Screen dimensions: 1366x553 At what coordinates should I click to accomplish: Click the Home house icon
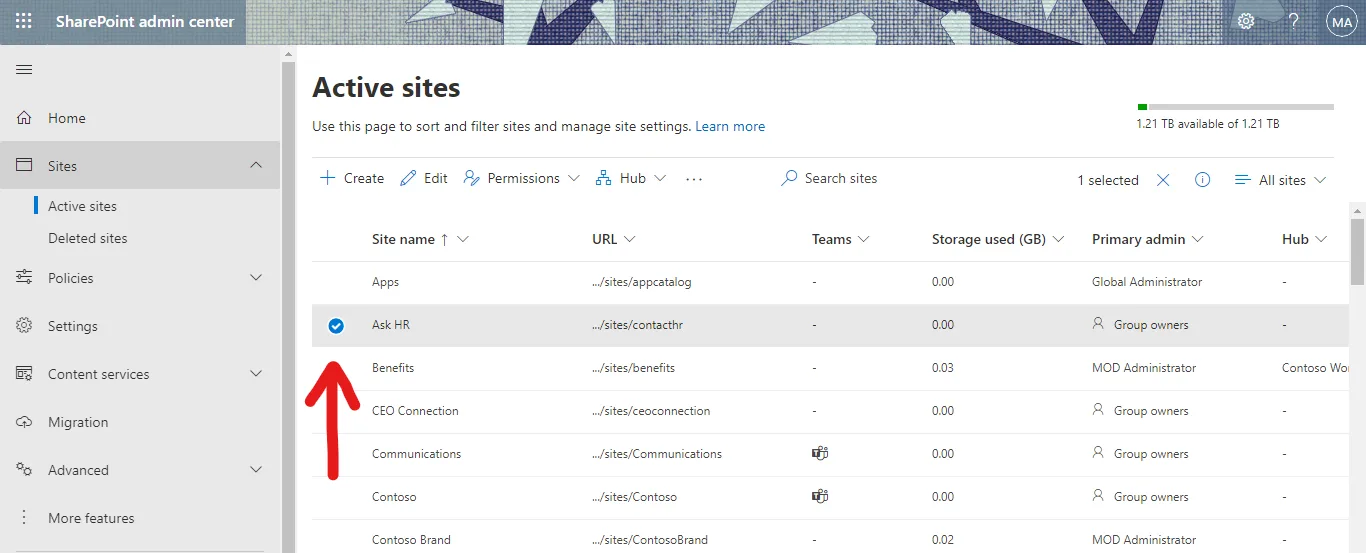click(24, 118)
